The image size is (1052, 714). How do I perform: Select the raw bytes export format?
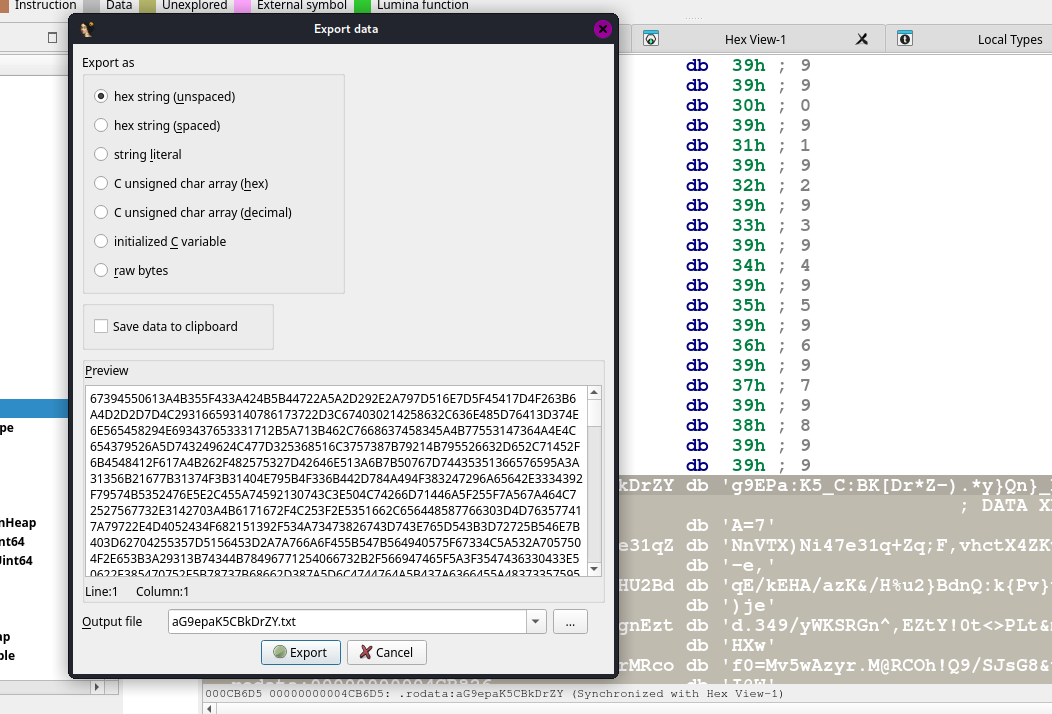click(x=101, y=271)
